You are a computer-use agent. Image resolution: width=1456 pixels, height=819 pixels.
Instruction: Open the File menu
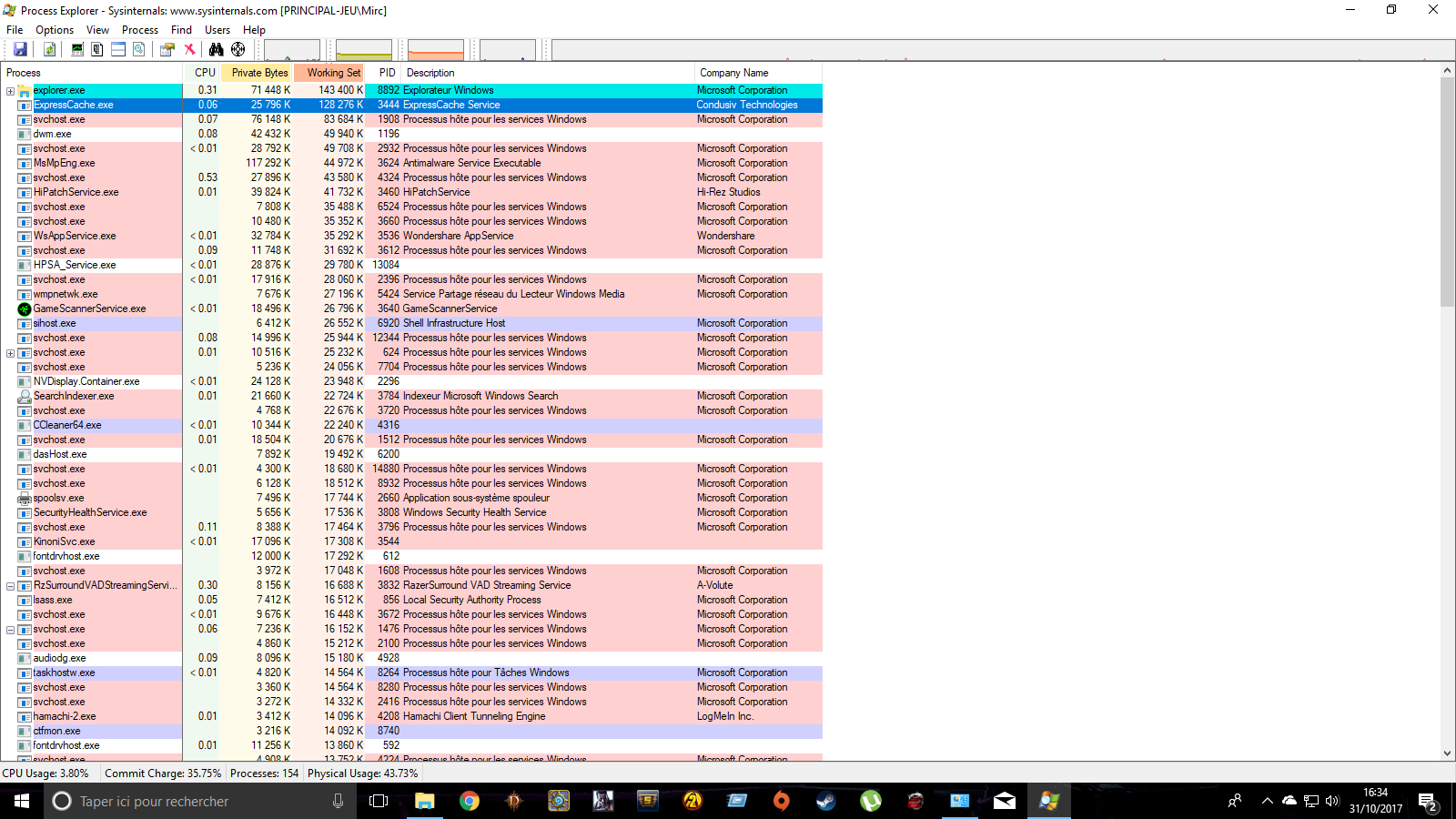point(15,30)
